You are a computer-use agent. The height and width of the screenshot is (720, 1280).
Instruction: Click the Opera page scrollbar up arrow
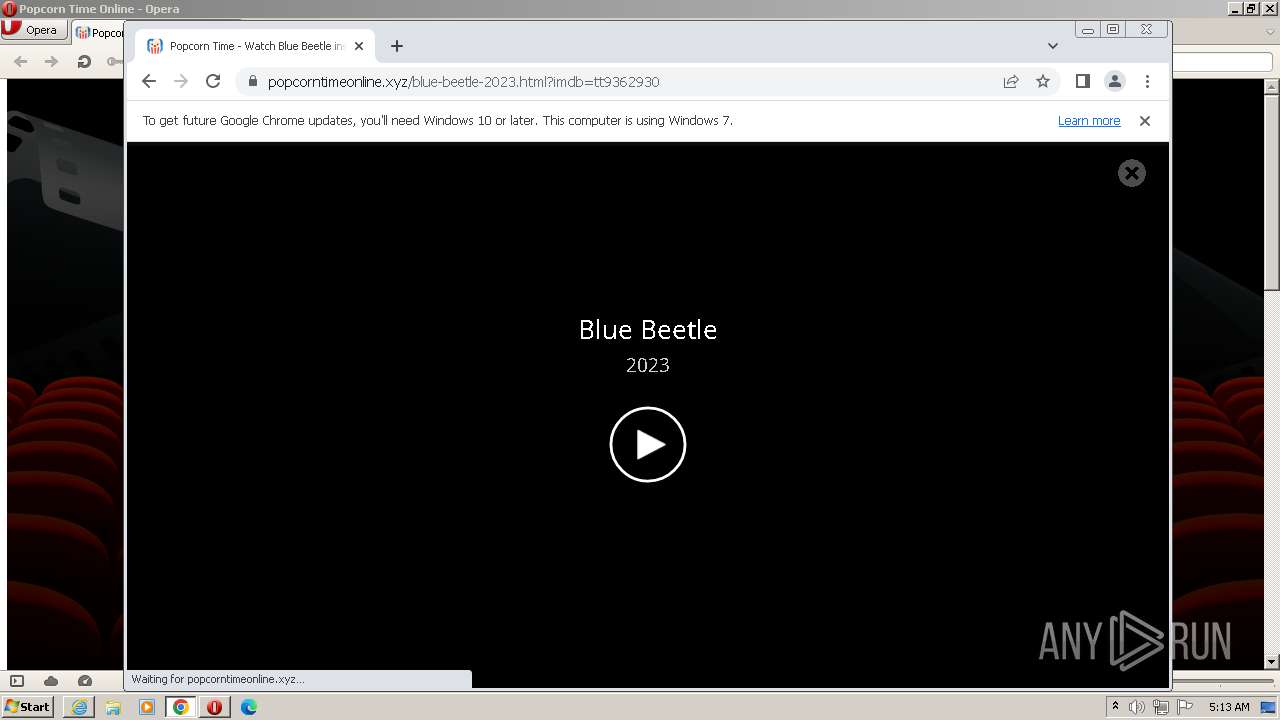1271,87
